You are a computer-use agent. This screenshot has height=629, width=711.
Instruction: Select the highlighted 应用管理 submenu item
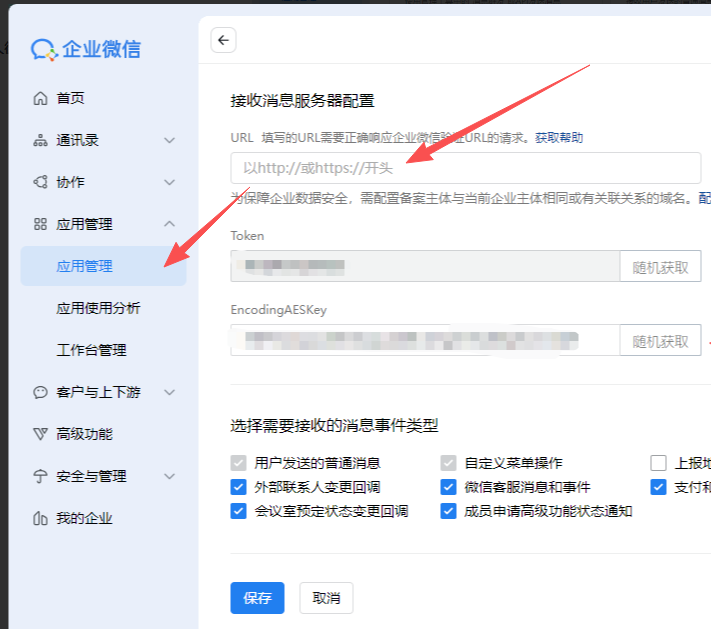point(103,266)
